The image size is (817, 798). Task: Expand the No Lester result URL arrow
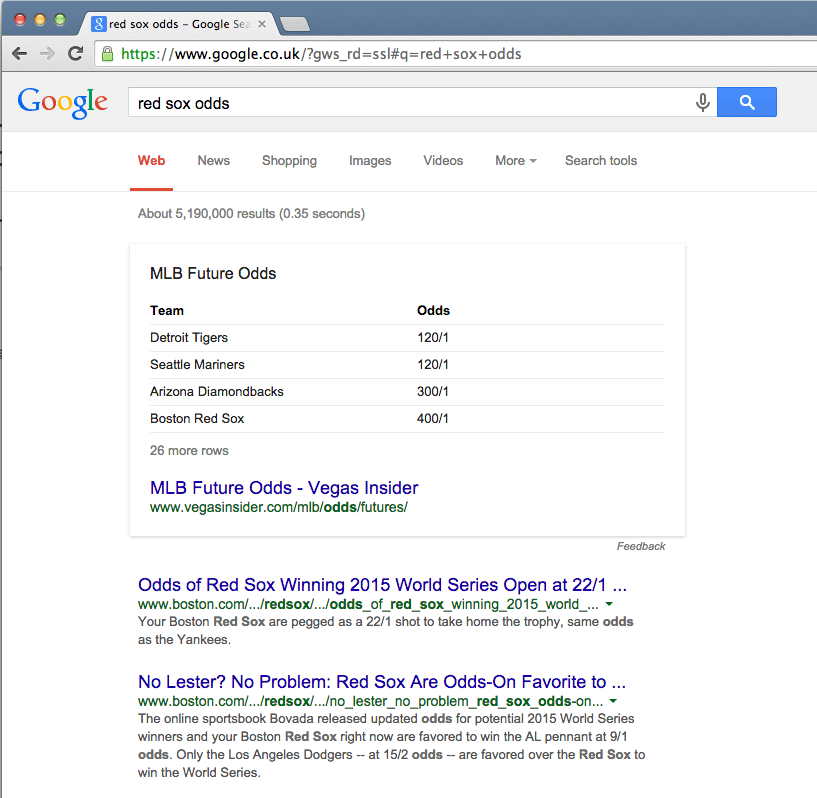[613, 701]
